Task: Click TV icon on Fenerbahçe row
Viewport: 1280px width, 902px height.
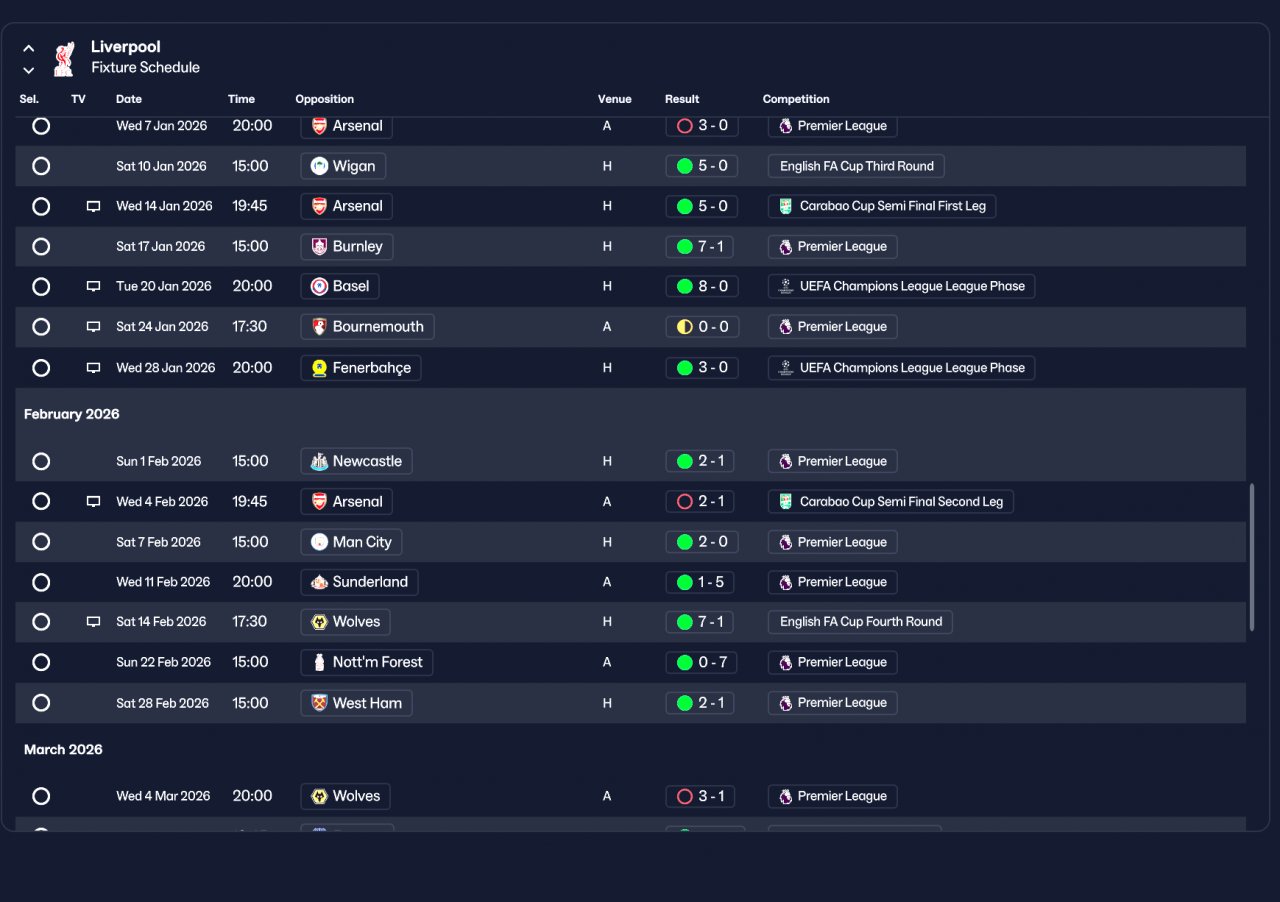Action: [x=93, y=367]
